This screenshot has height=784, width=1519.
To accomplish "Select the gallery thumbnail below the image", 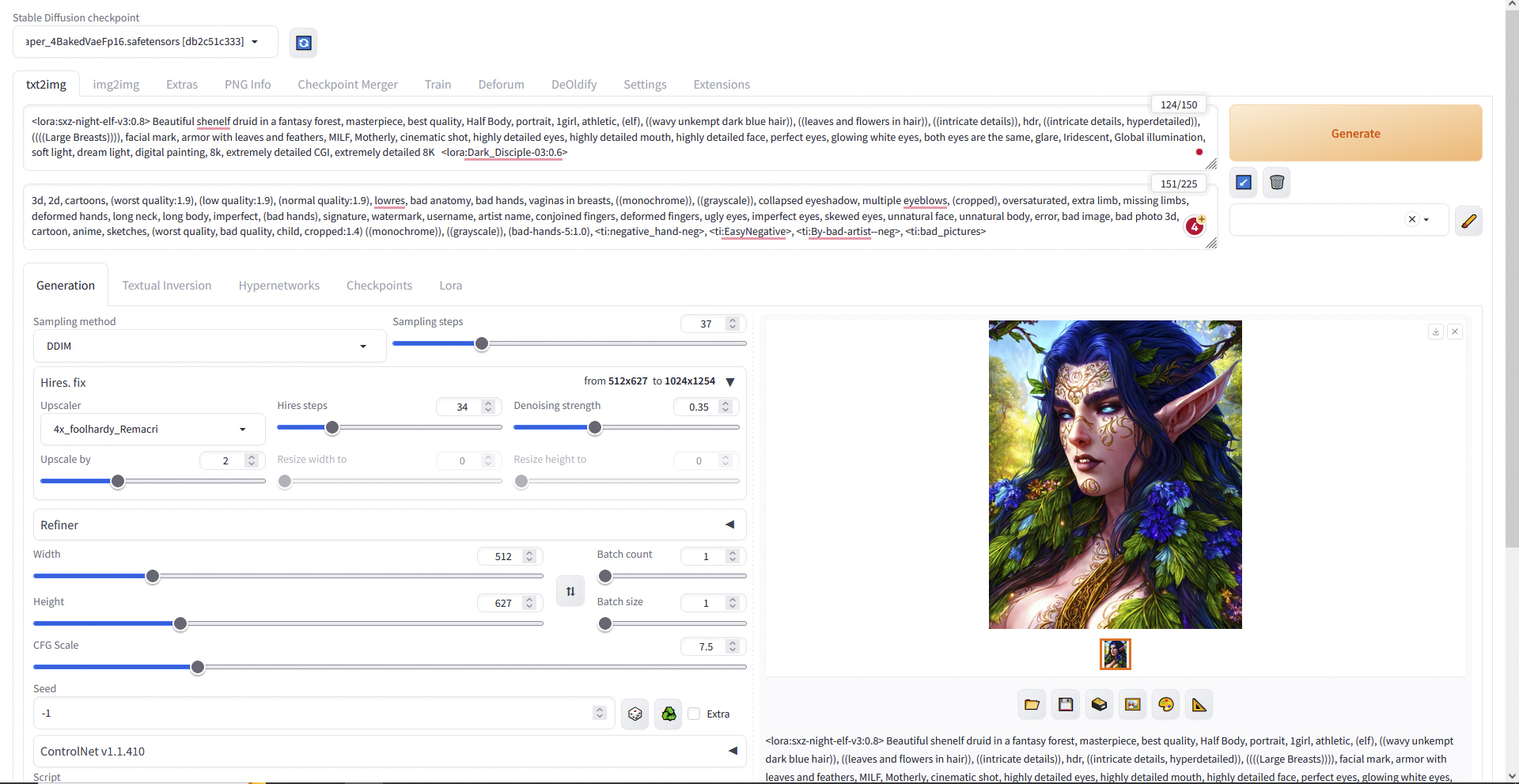I will point(1115,654).
